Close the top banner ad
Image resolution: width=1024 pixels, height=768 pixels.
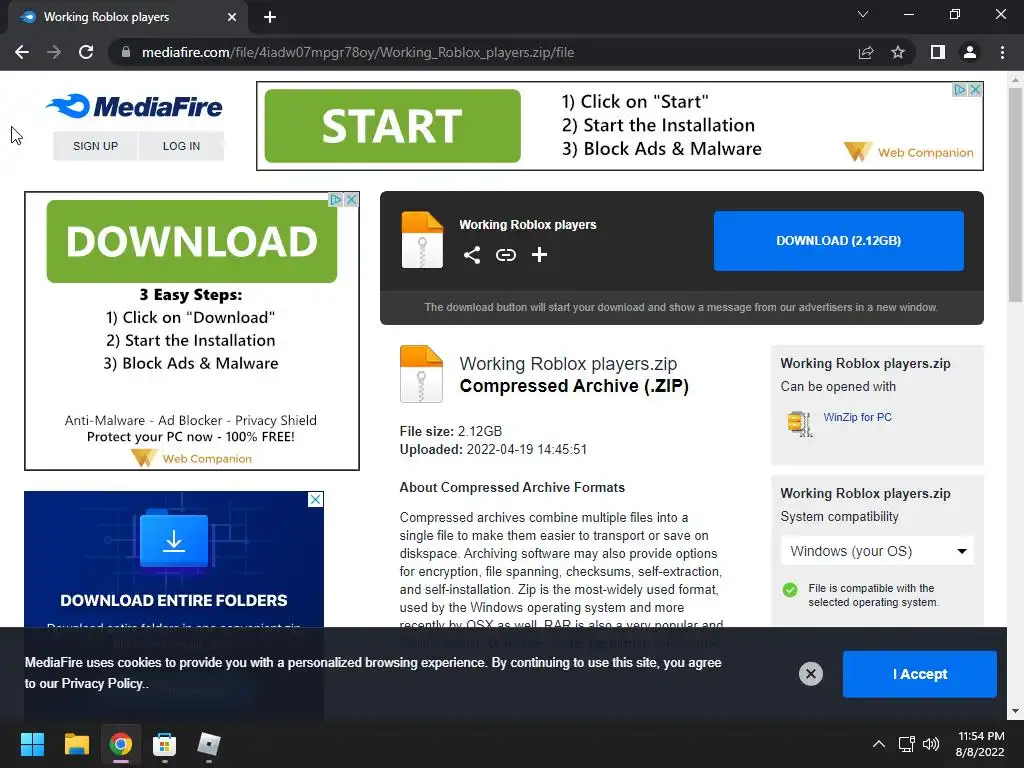point(975,89)
